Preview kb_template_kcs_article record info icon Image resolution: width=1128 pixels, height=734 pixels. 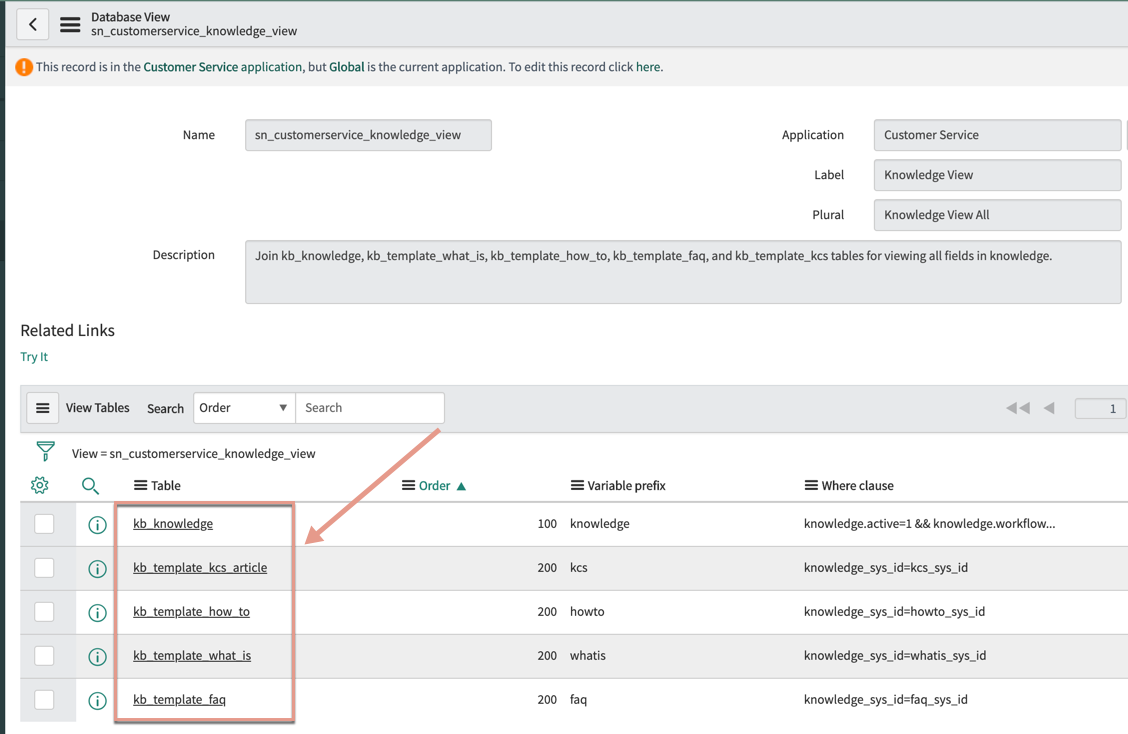97,568
